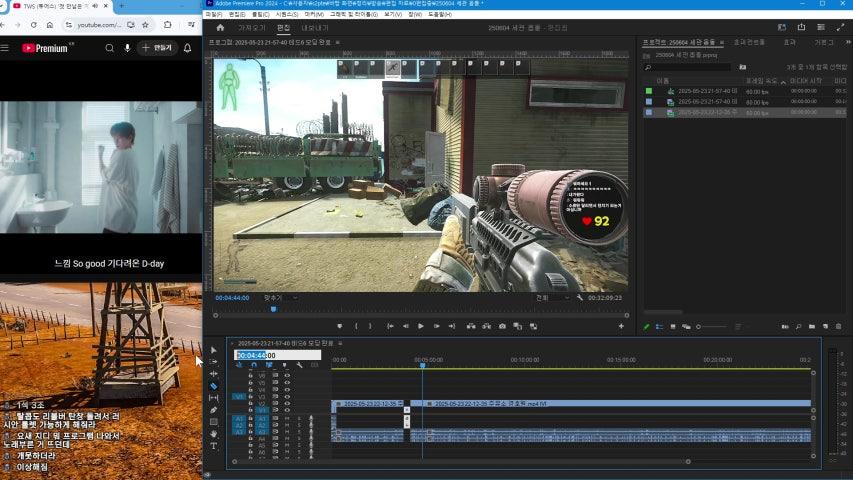Select the Selection arrow tool

[213, 350]
